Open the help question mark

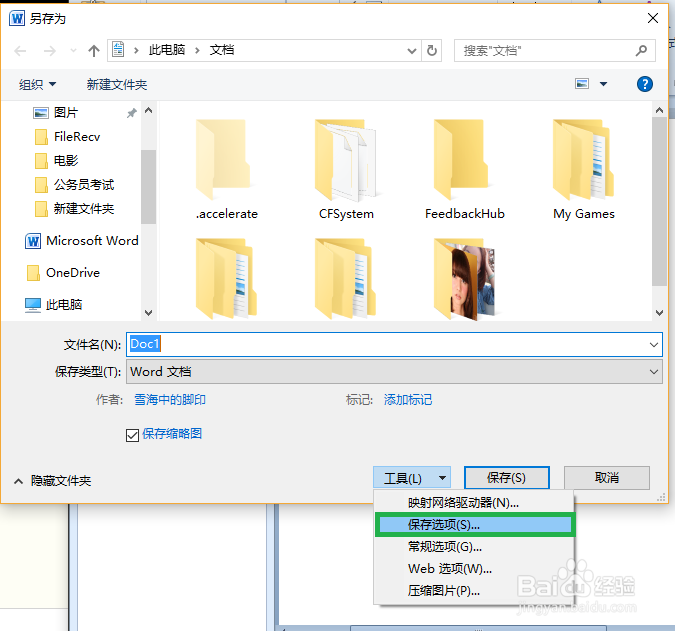(x=644, y=84)
